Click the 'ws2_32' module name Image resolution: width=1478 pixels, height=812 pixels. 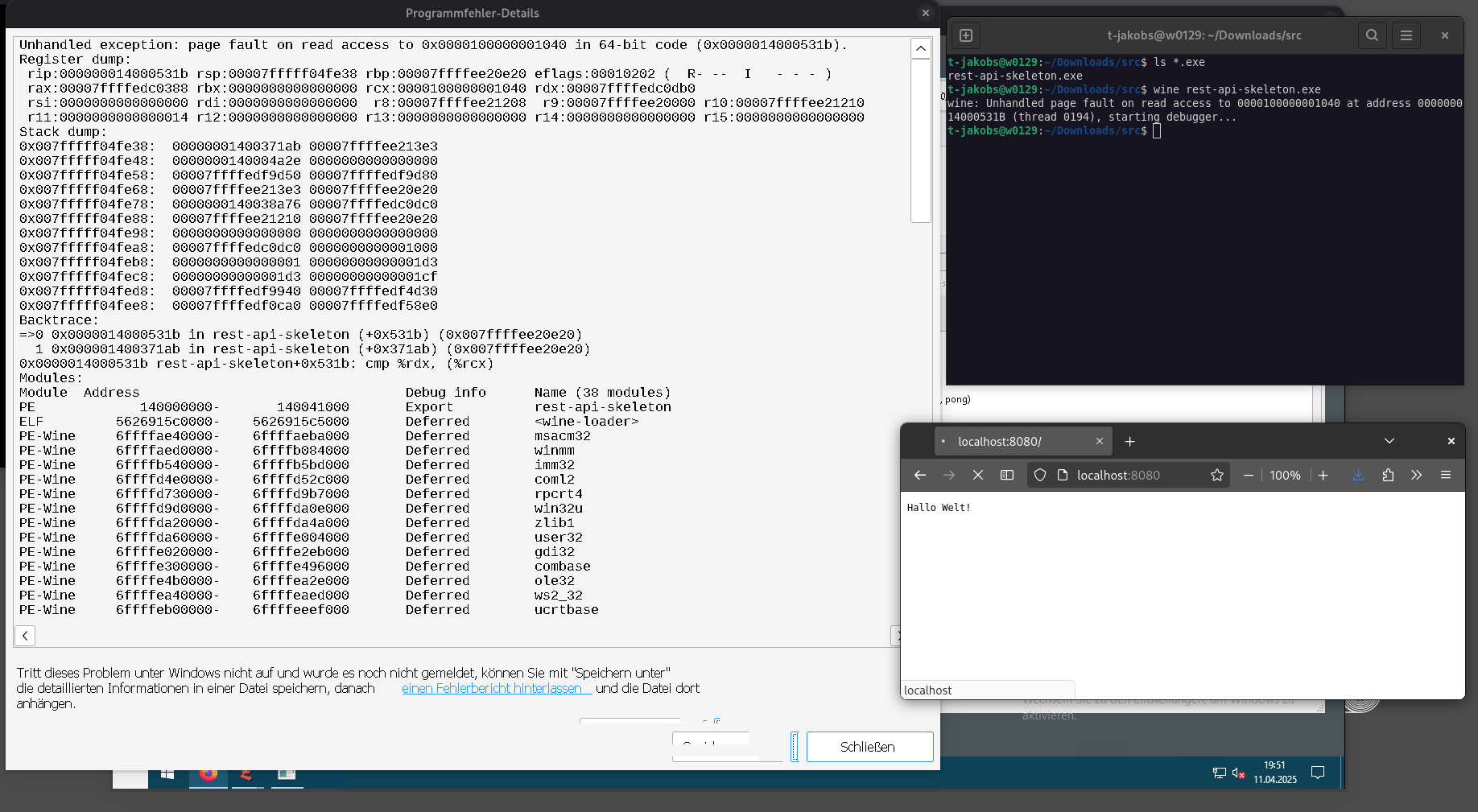point(559,596)
